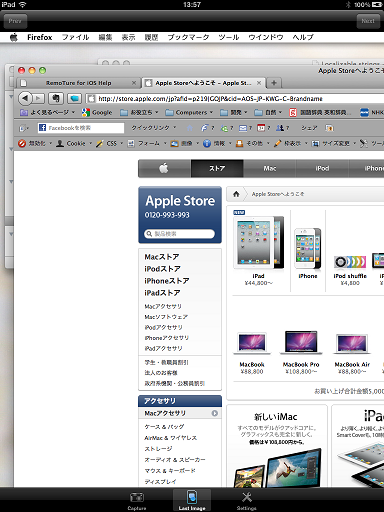This screenshot has height=512, width=384.
Task: Open the Macストア sidebar link
Action: (162, 257)
